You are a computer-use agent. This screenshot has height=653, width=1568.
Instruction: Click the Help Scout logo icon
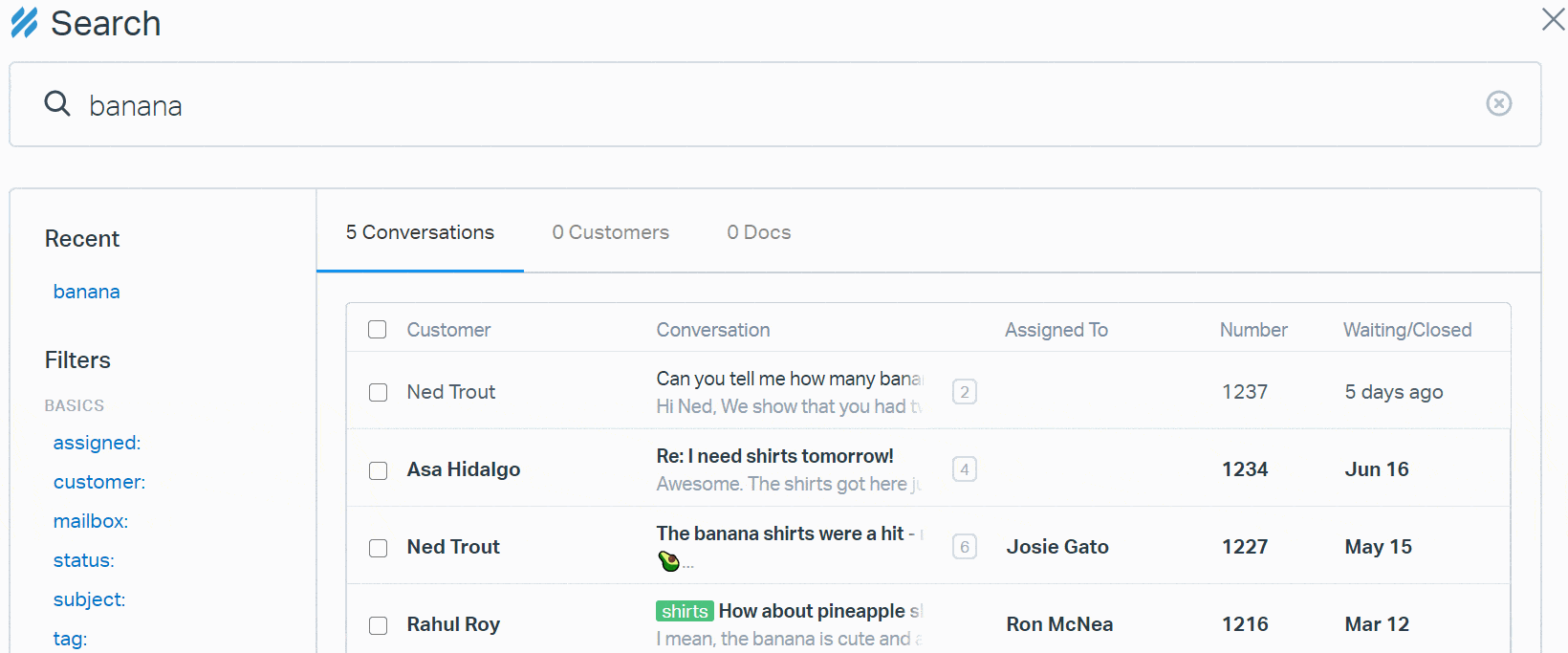click(x=24, y=23)
